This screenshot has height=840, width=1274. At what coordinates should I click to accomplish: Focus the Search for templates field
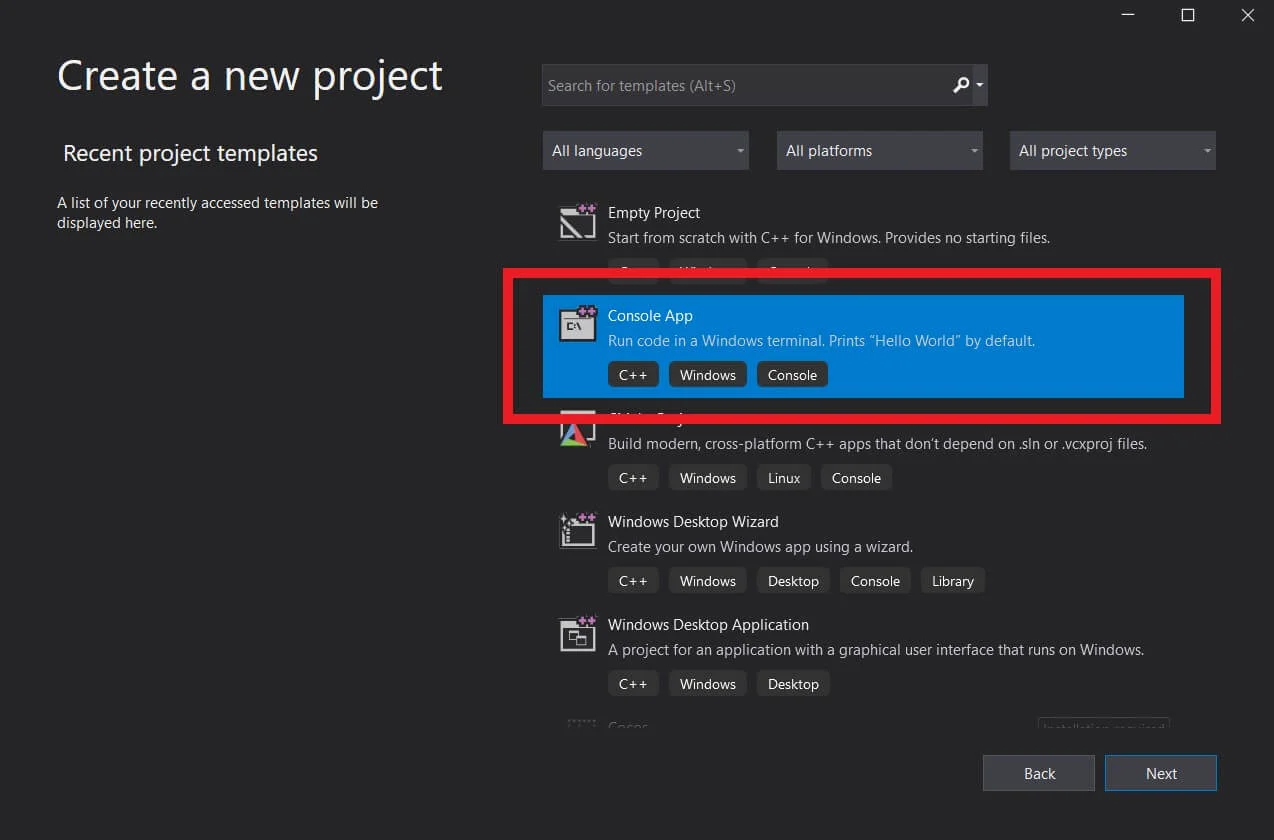coord(745,86)
